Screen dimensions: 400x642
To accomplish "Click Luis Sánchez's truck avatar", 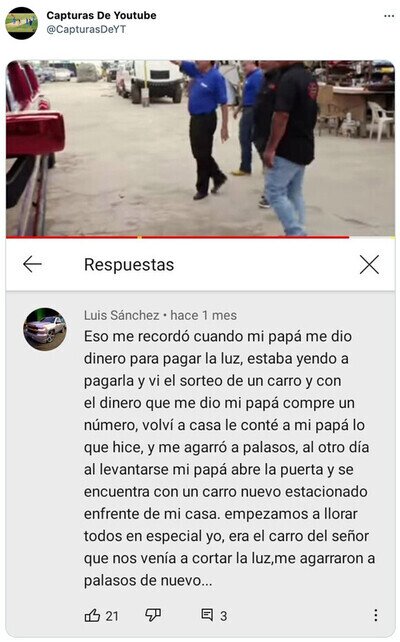I will point(45,329).
